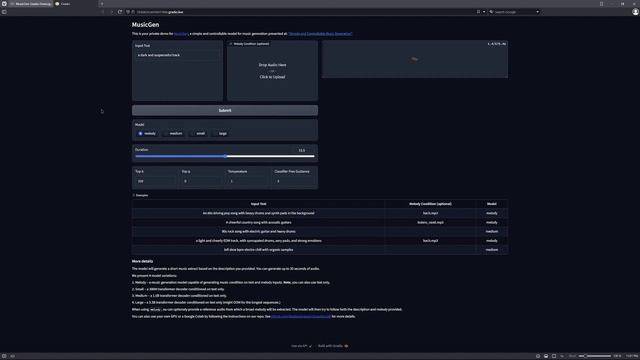
Task: Click the Top-k number field
Action: point(155,181)
